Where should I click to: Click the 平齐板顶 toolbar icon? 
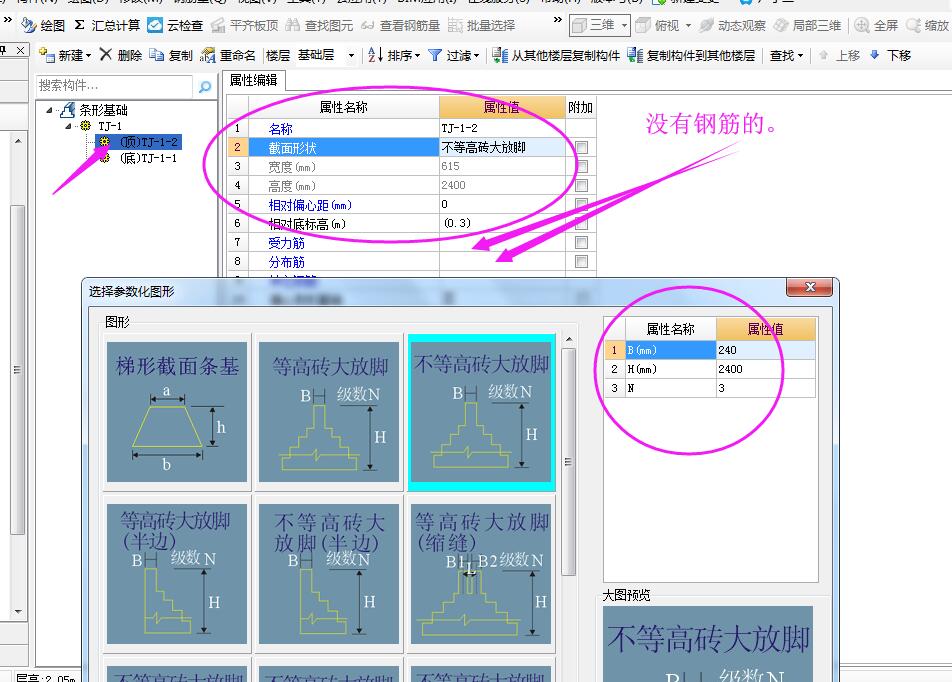218,26
